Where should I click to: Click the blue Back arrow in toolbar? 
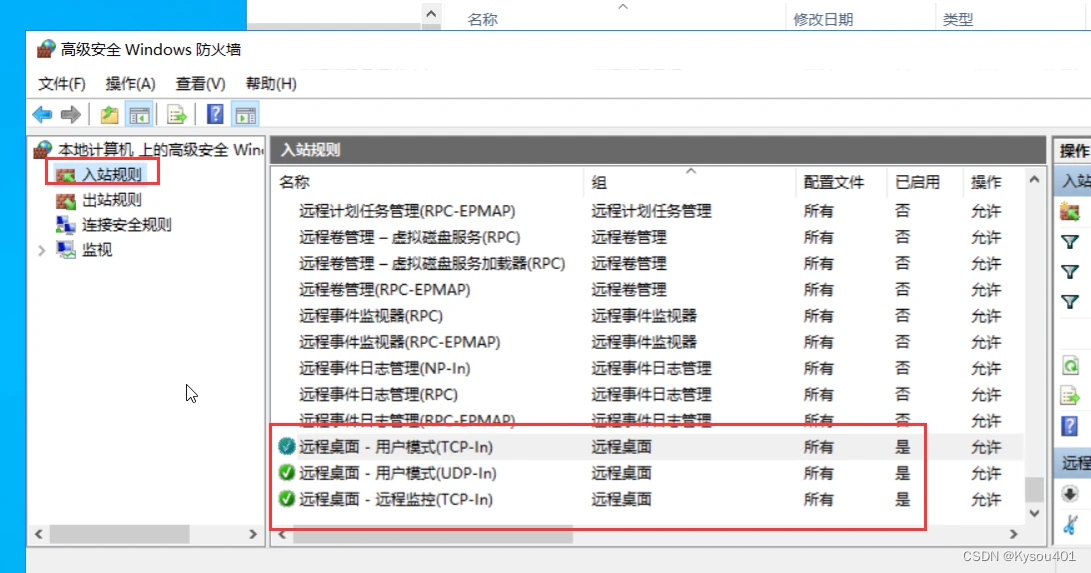[x=42, y=114]
